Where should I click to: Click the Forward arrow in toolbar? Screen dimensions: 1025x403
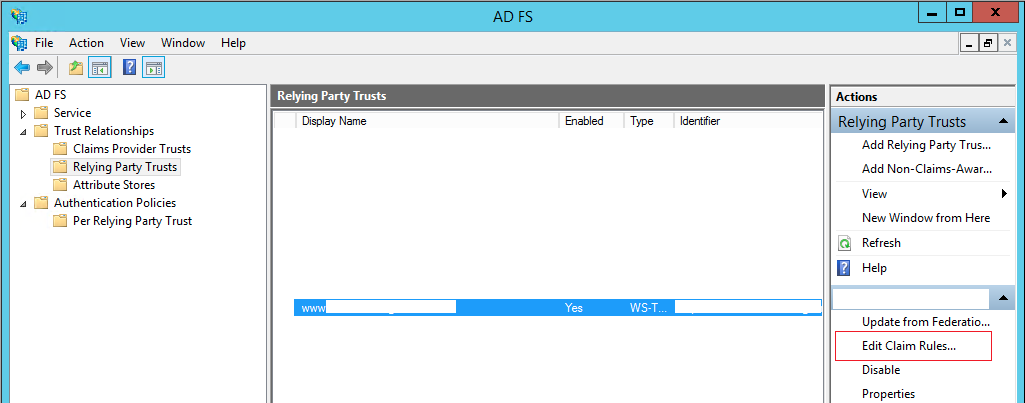coord(44,68)
